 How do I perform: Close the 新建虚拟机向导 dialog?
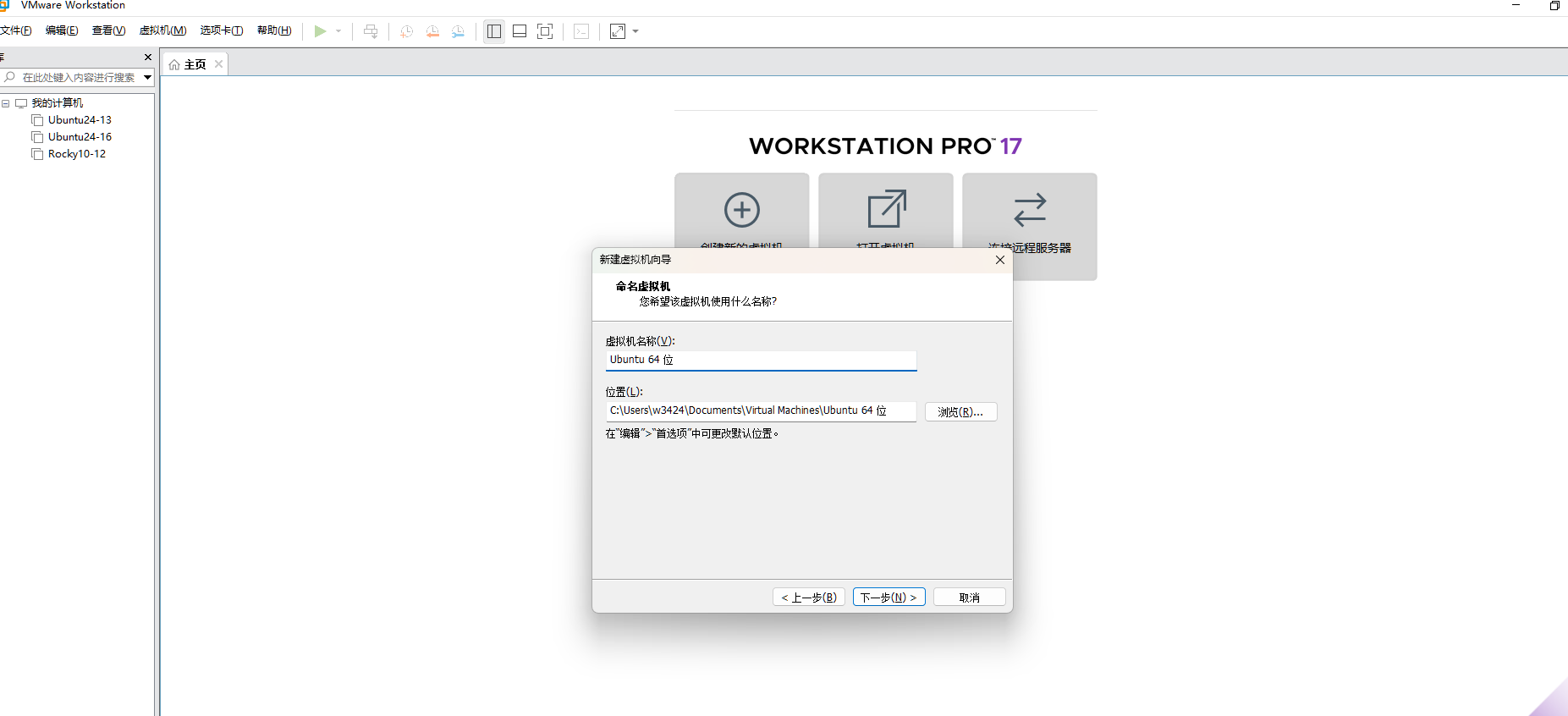coord(1000,260)
